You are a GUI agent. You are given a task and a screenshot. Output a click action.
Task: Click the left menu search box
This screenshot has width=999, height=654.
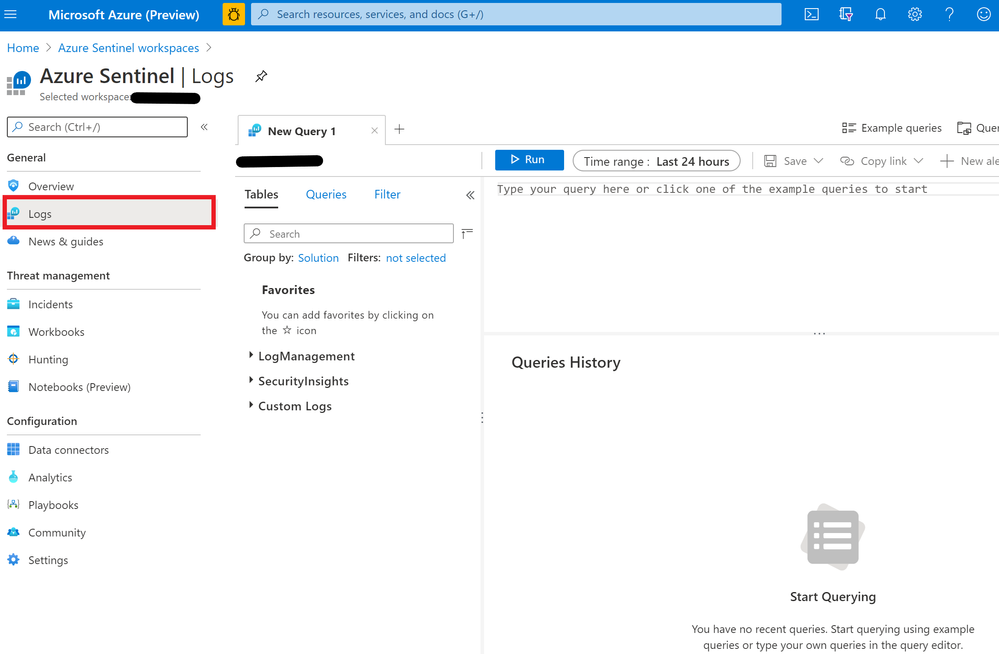pyautogui.click(x=97, y=127)
